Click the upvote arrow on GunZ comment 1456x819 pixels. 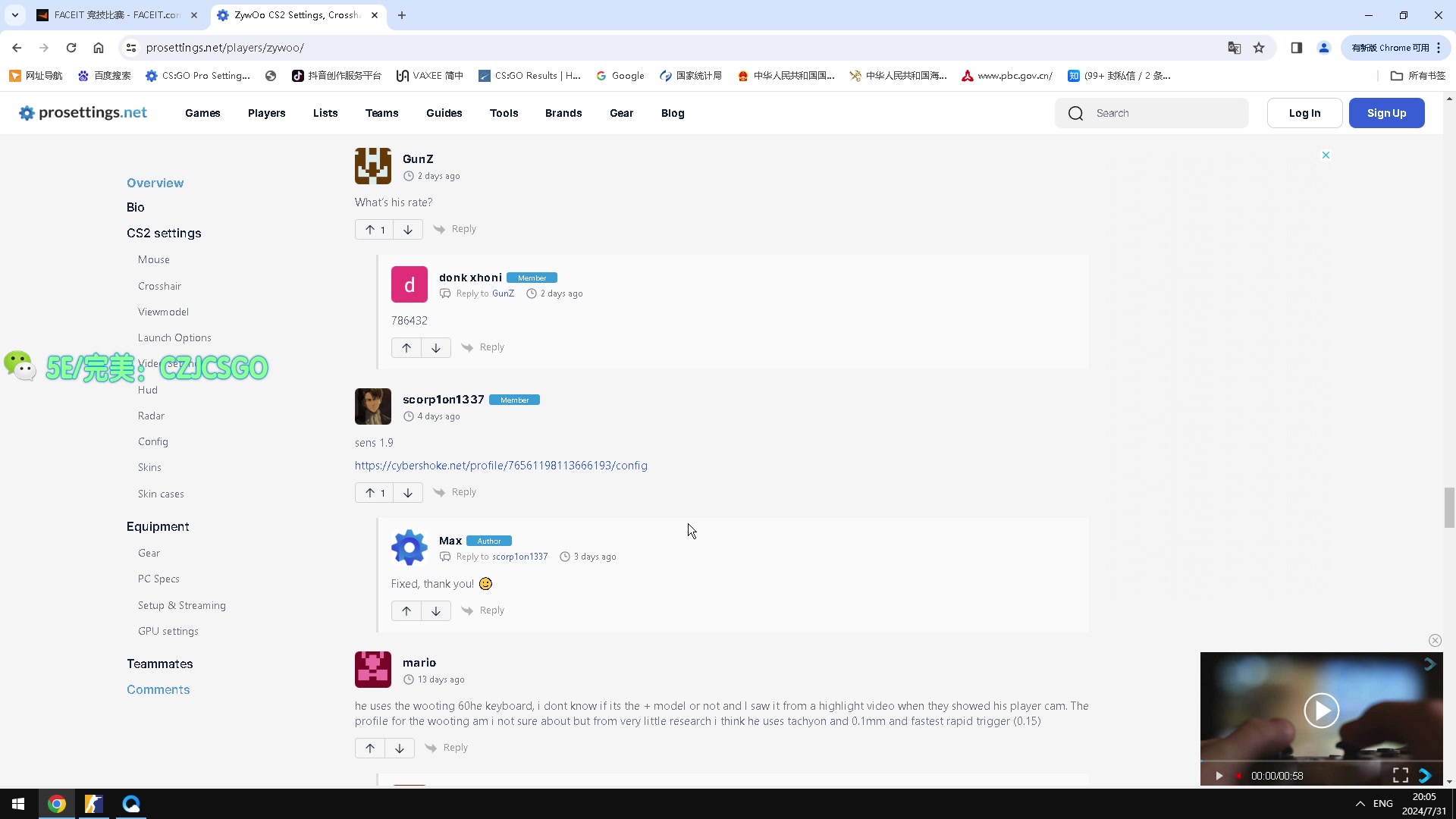(x=369, y=229)
